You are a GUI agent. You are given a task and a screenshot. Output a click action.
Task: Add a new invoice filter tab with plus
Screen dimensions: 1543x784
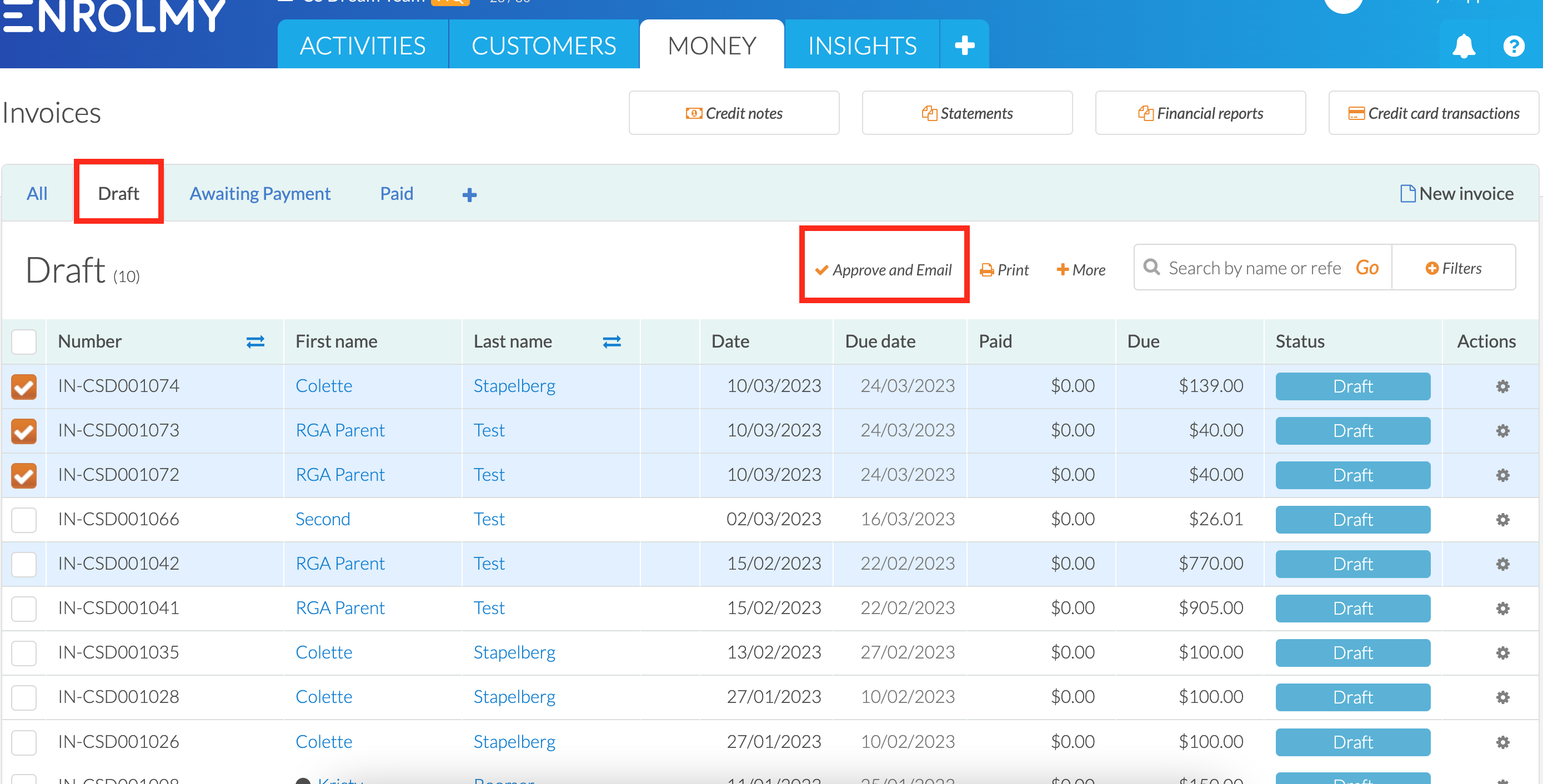pos(469,195)
